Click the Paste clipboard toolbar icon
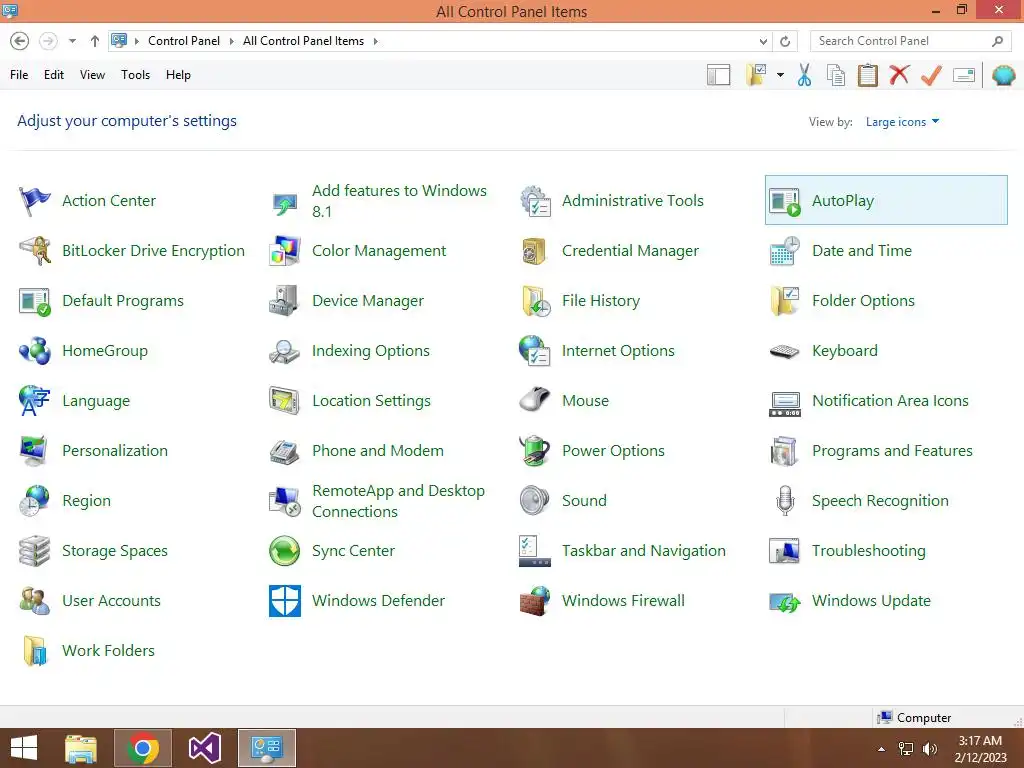Image resolution: width=1024 pixels, height=768 pixels. coord(867,75)
